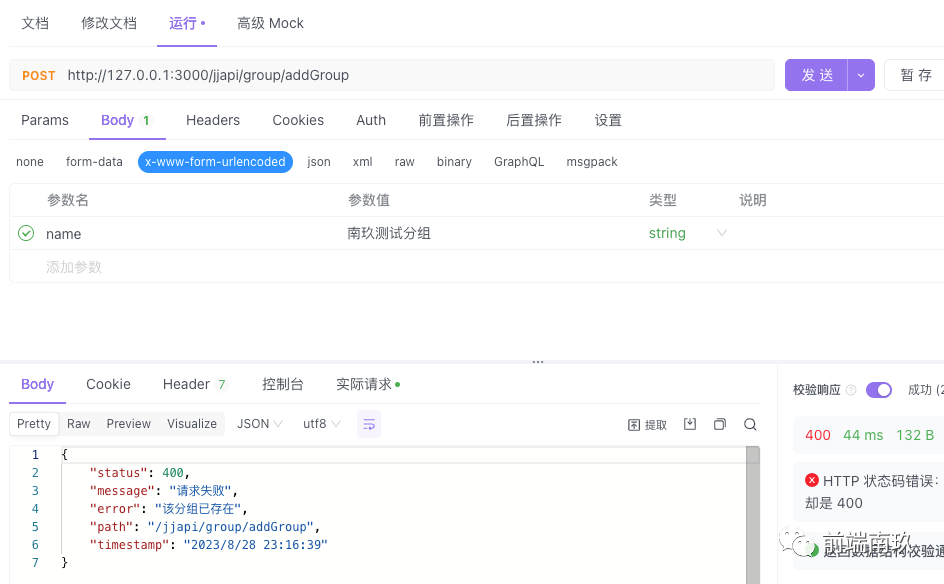The height and width of the screenshot is (584, 944).
Task: Toggle the 校验响应 switch
Action: tap(879, 390)
